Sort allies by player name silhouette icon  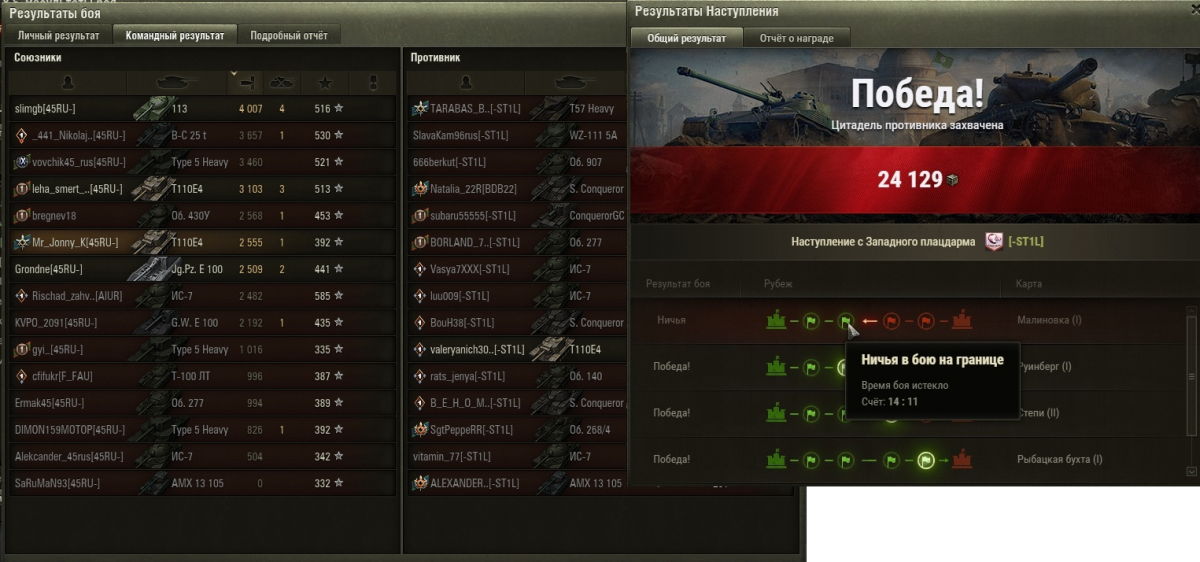coord(68,82)
